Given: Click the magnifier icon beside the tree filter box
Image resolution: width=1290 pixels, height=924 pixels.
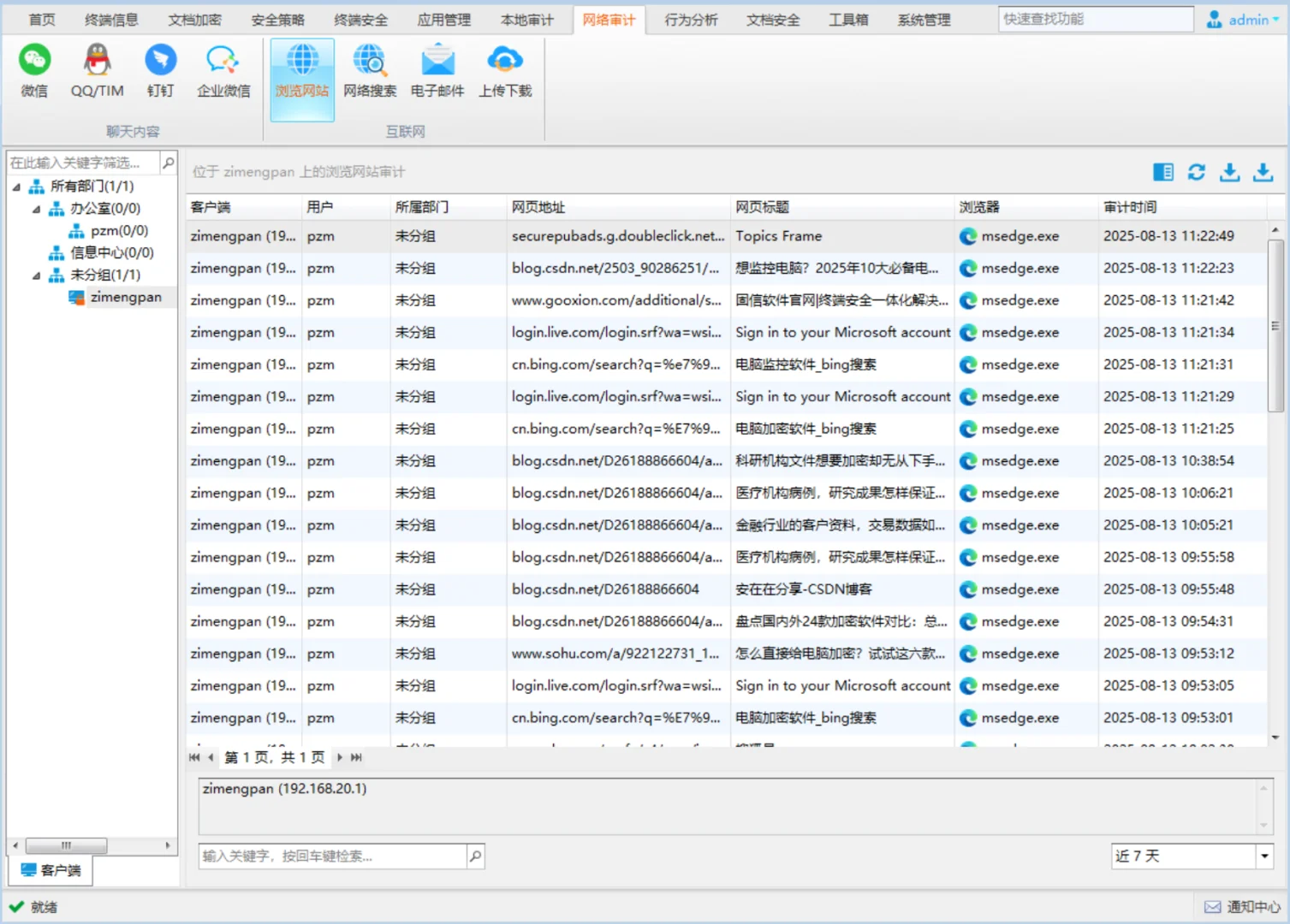Looking at the screenshot, I should (169, 163).
